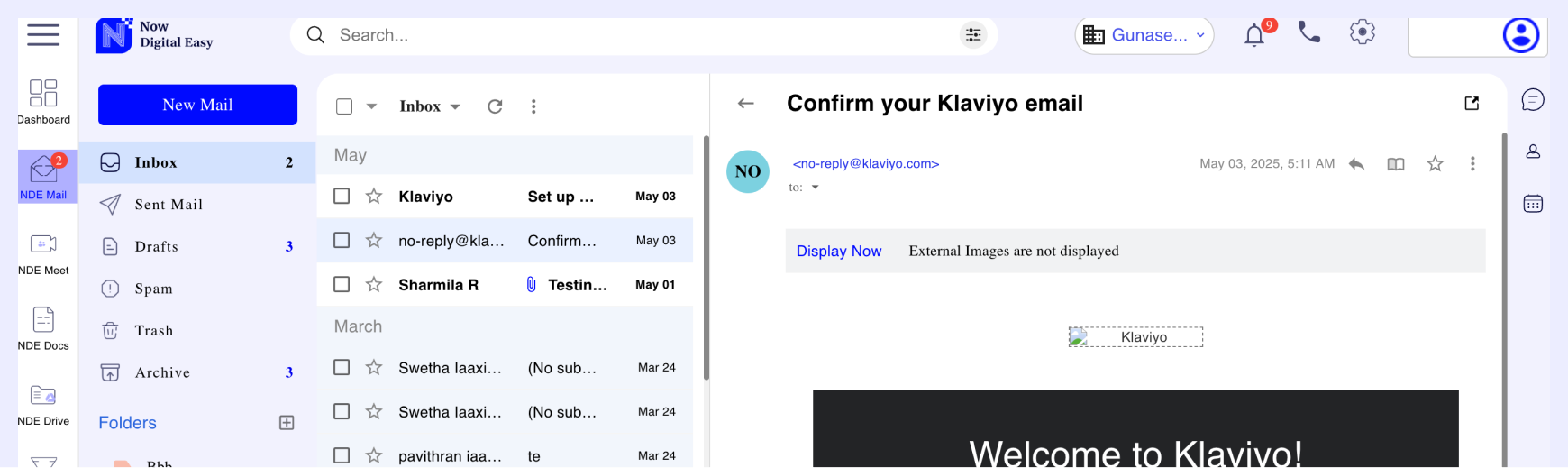Viewport: 1568px width, 468px height.
Task: Click the message list scrollbar
Action: click(x=707, y=258)
